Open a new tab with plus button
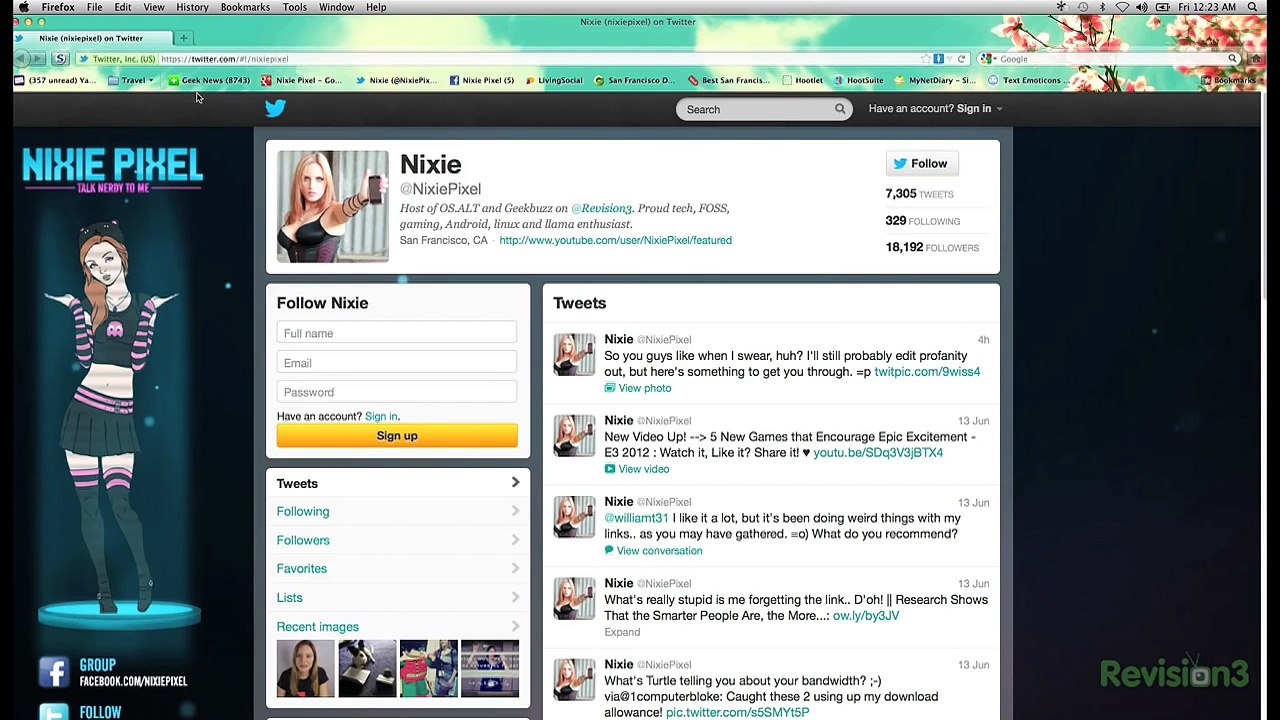1280x720 pixels. tap(184, 38)
